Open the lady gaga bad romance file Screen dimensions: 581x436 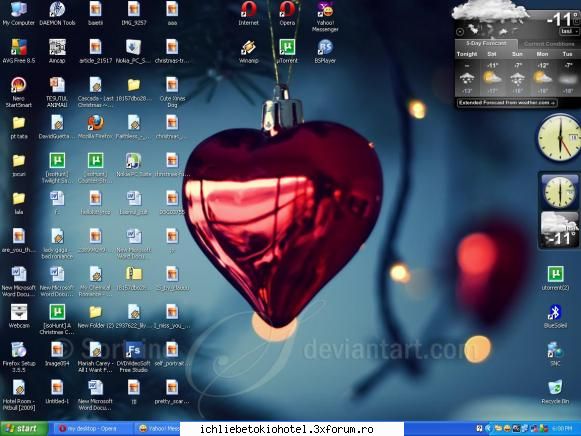[57, 243]
